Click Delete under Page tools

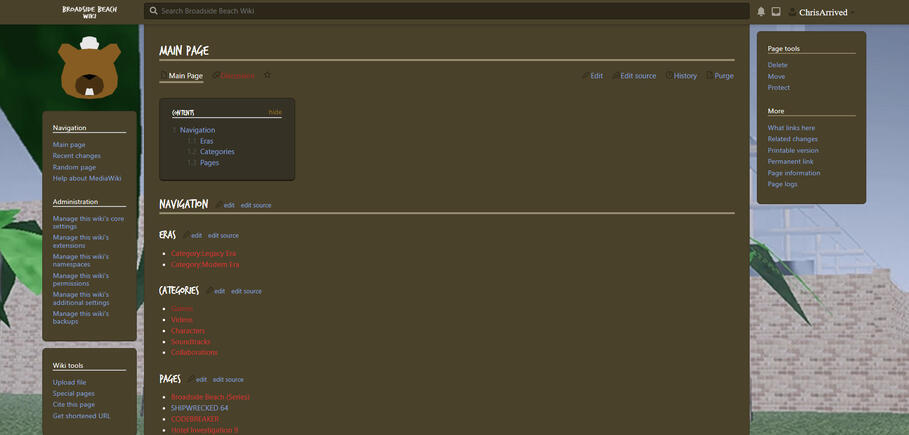[778, 65]
